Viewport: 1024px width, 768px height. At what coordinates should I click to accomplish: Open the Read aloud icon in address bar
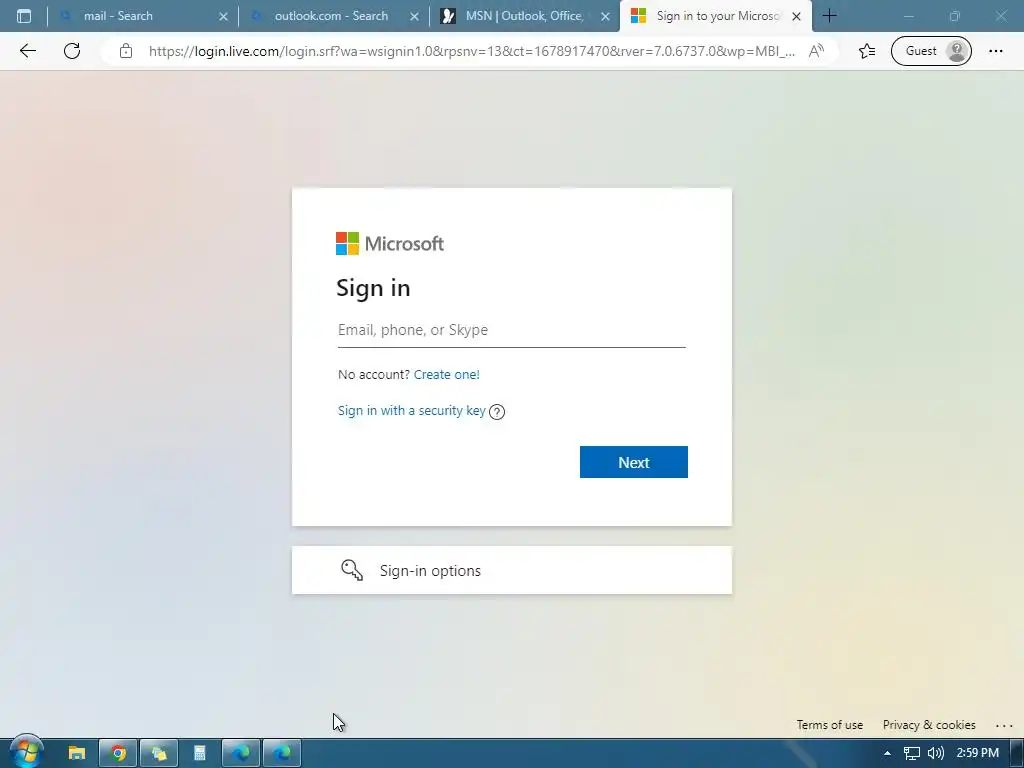coord(816,51)
